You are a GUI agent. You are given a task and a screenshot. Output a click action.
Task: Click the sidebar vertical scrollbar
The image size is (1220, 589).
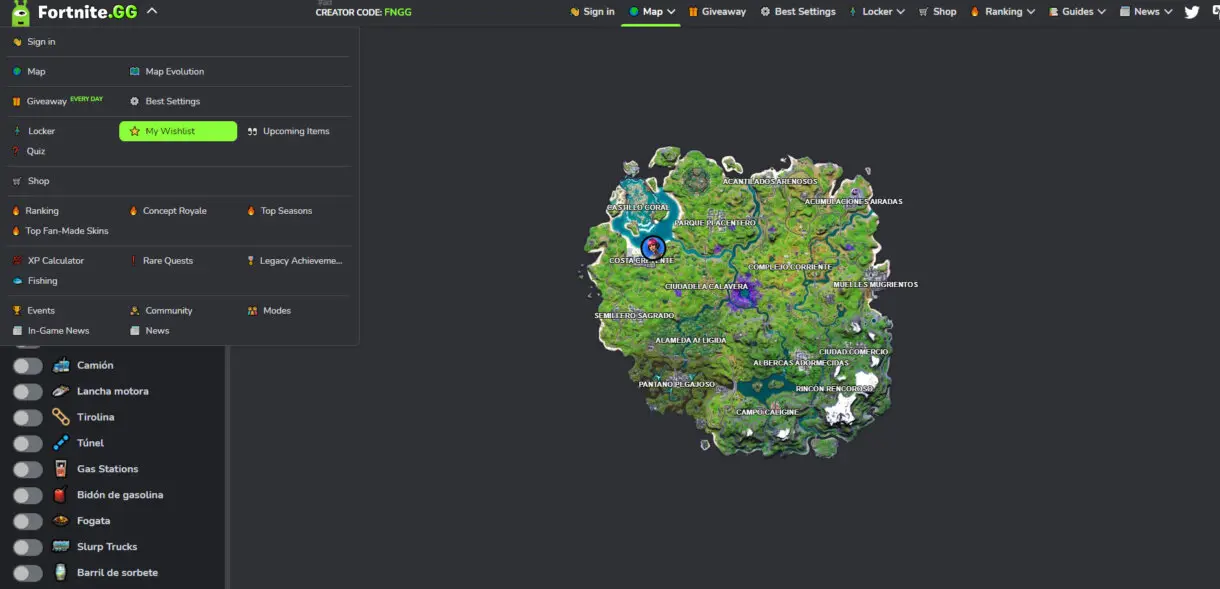click(x=227, y=465)
